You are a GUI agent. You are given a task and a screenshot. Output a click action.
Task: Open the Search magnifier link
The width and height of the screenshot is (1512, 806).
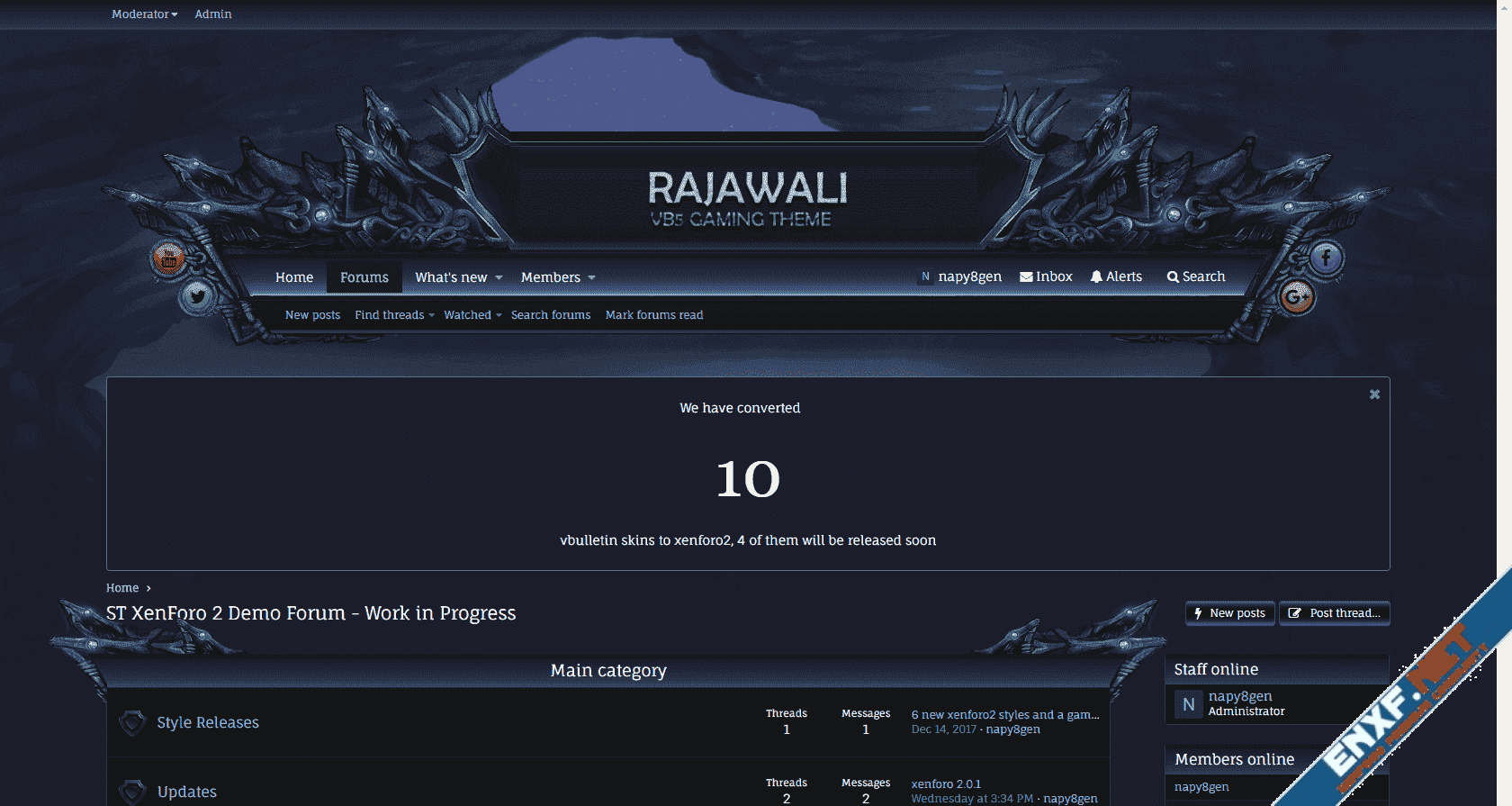(1196, 276)
